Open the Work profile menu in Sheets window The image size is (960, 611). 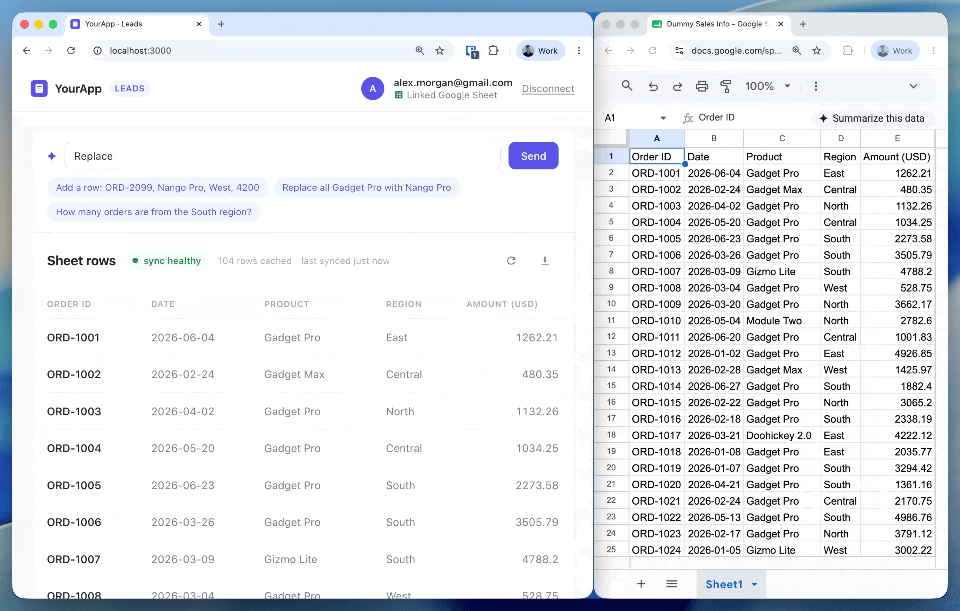click(x=894, y=51)
